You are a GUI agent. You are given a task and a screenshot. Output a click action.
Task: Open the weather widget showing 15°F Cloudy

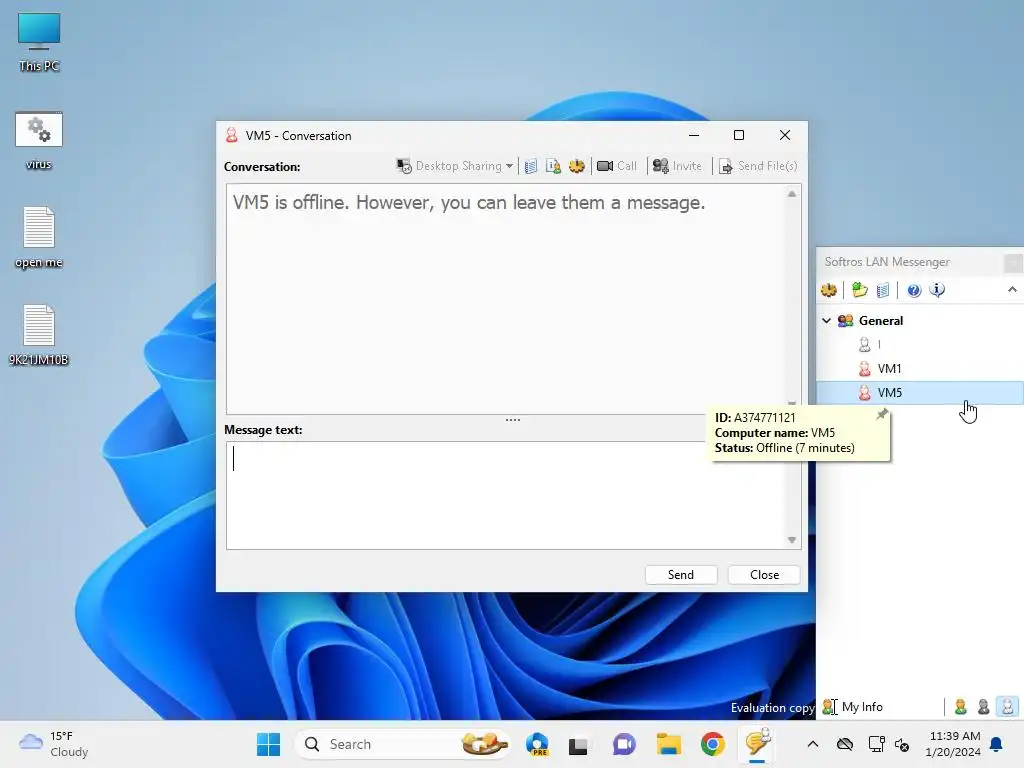(54, 744)
